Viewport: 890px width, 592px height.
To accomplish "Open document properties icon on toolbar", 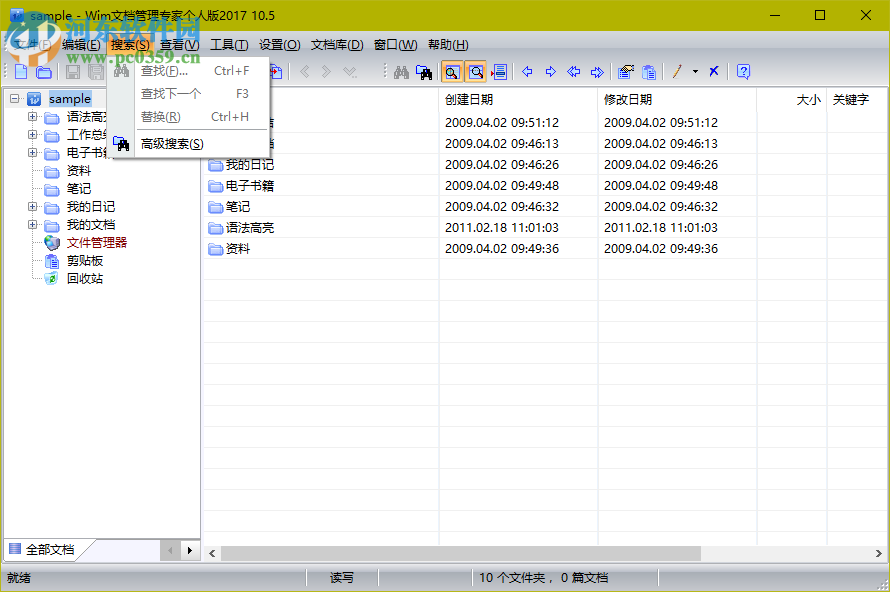I will point(625,71).
